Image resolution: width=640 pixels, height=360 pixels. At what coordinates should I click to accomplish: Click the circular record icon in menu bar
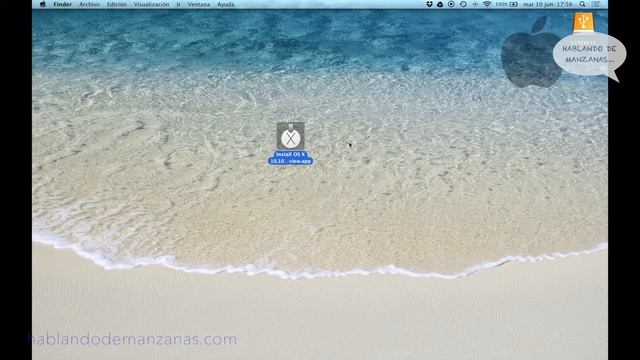[451, 4]
